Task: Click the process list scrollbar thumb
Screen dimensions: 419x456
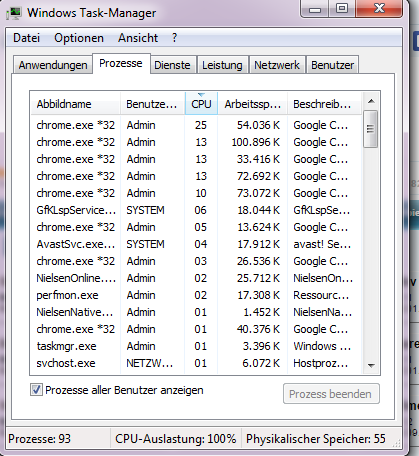Action: pos(370,129)
